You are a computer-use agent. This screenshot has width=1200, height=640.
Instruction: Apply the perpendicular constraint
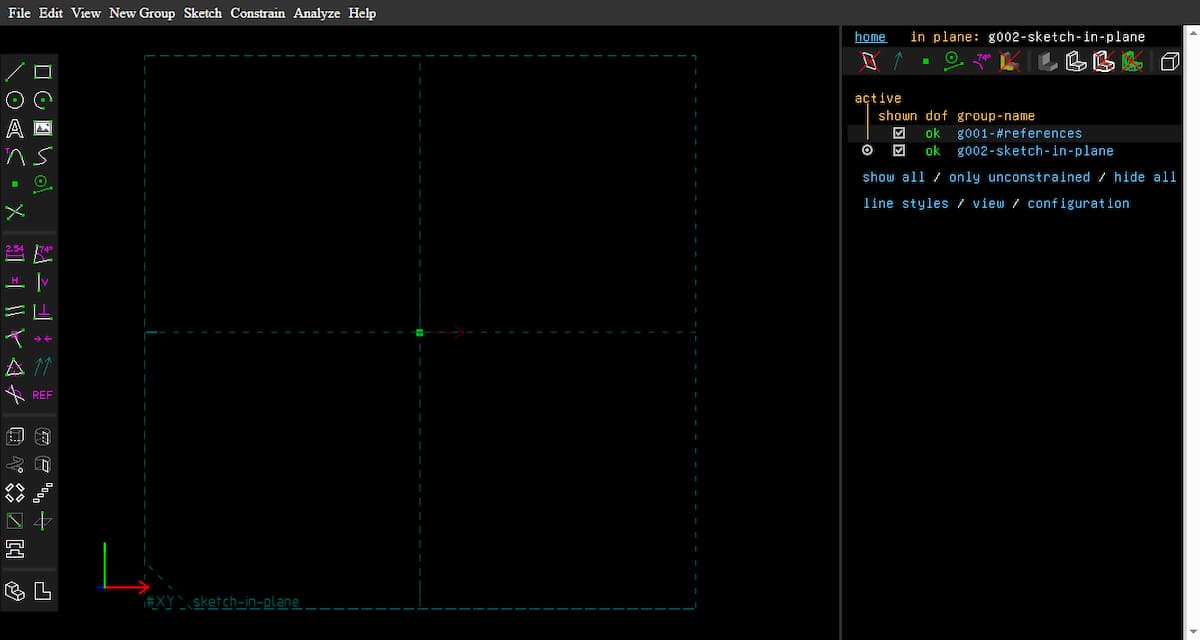click(43, 310)
